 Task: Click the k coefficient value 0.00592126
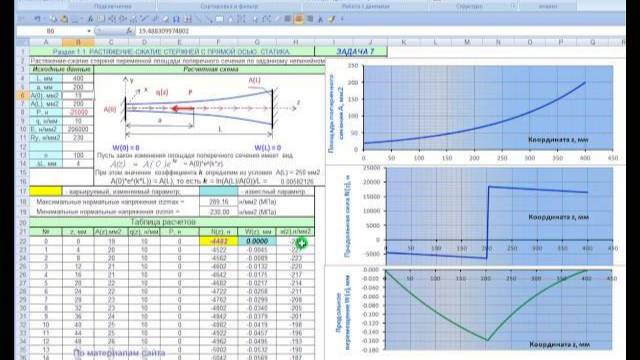(297, 182)
